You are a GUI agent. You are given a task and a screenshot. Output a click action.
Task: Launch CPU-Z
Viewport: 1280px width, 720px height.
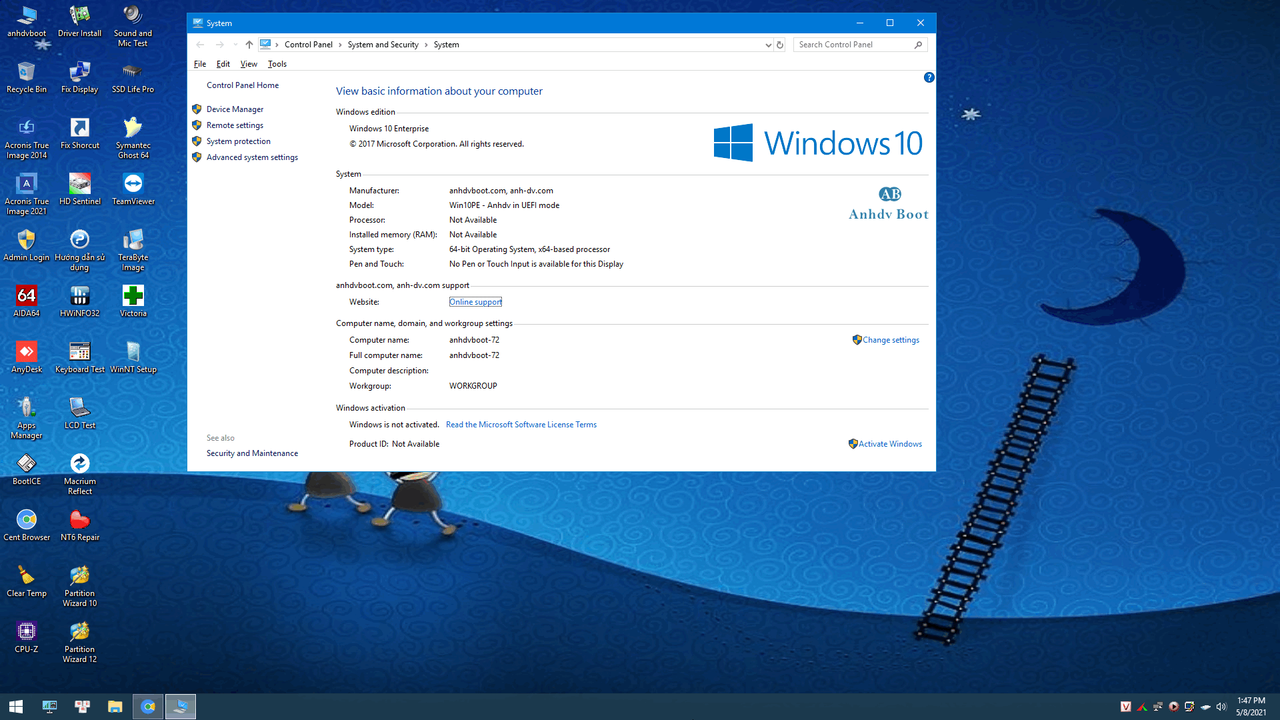pyautogui.click(x=26, y=638)
